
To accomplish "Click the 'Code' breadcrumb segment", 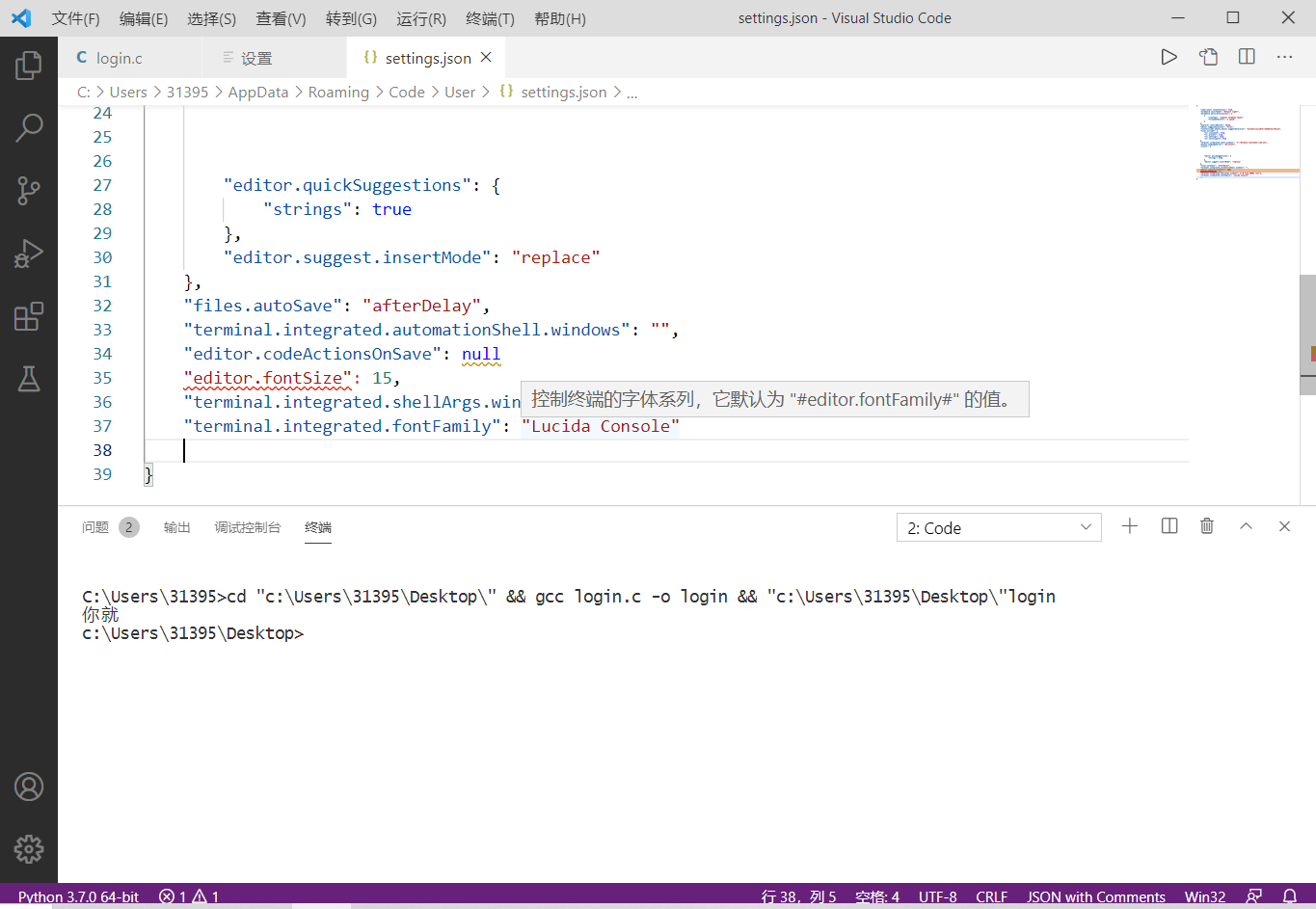I will [407, 93].
